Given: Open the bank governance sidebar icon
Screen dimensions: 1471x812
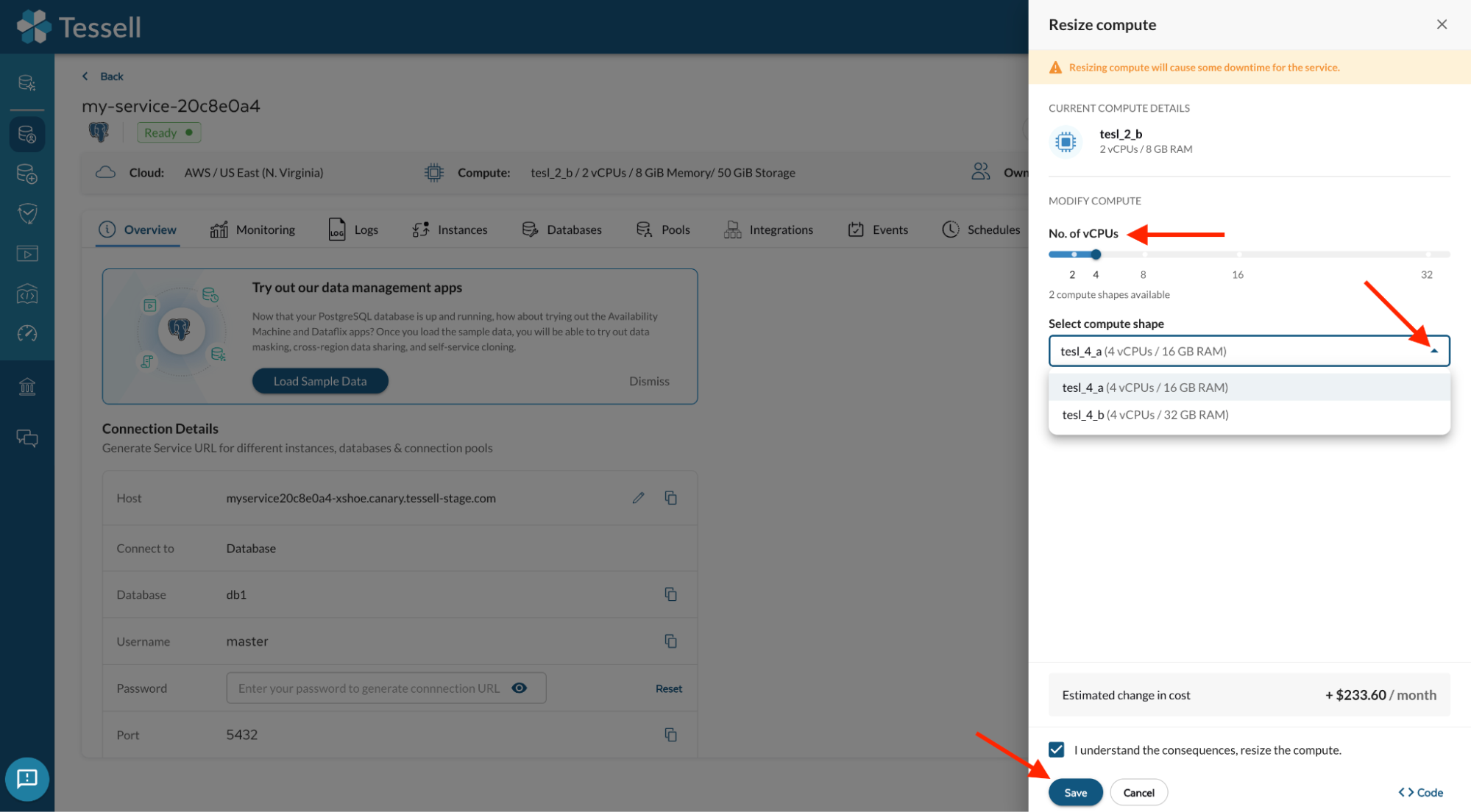Looking at the screenshot, I should pyautogui.click(x=27, y=386).
